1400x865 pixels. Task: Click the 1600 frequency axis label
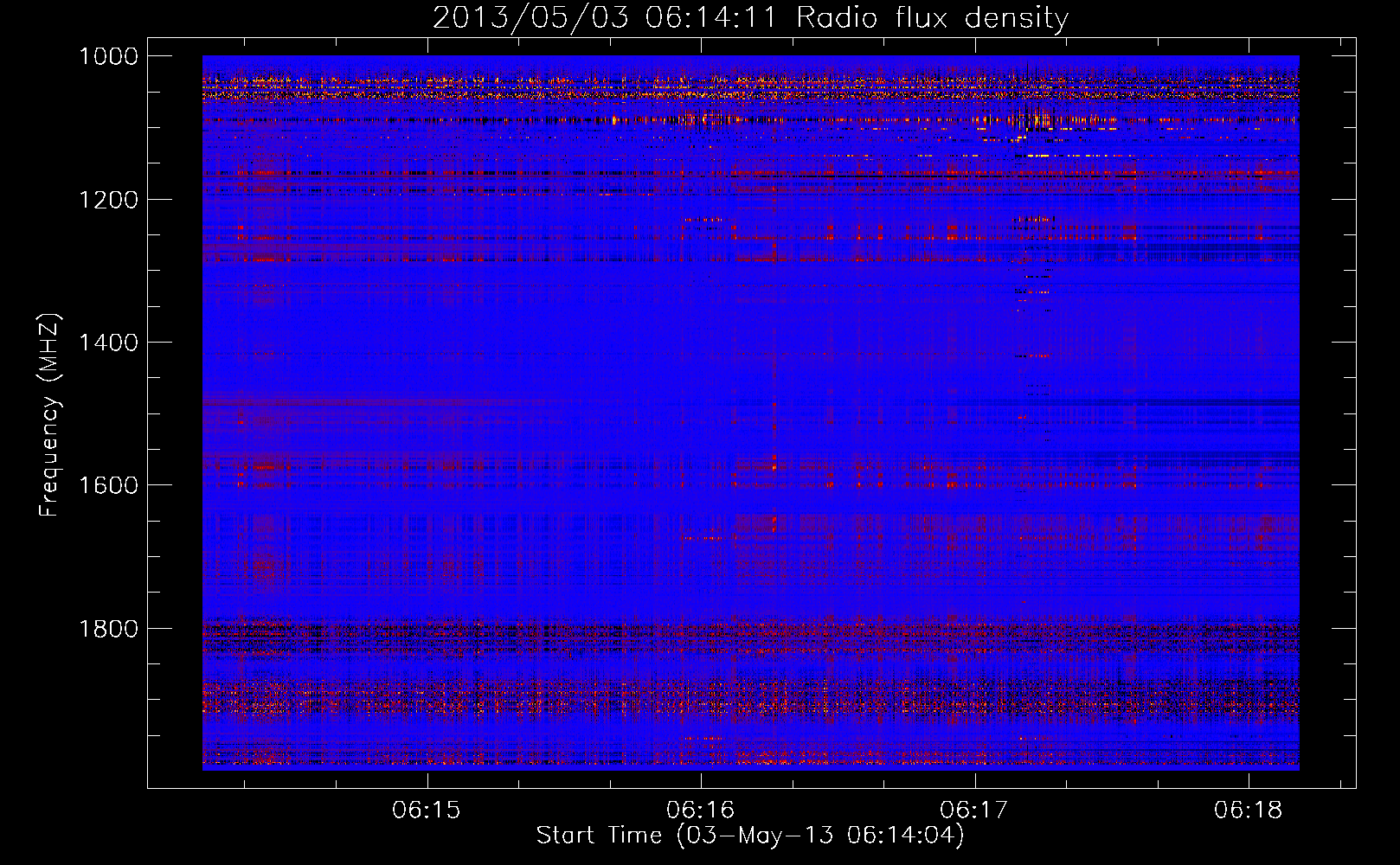click(x=108, y=484)
